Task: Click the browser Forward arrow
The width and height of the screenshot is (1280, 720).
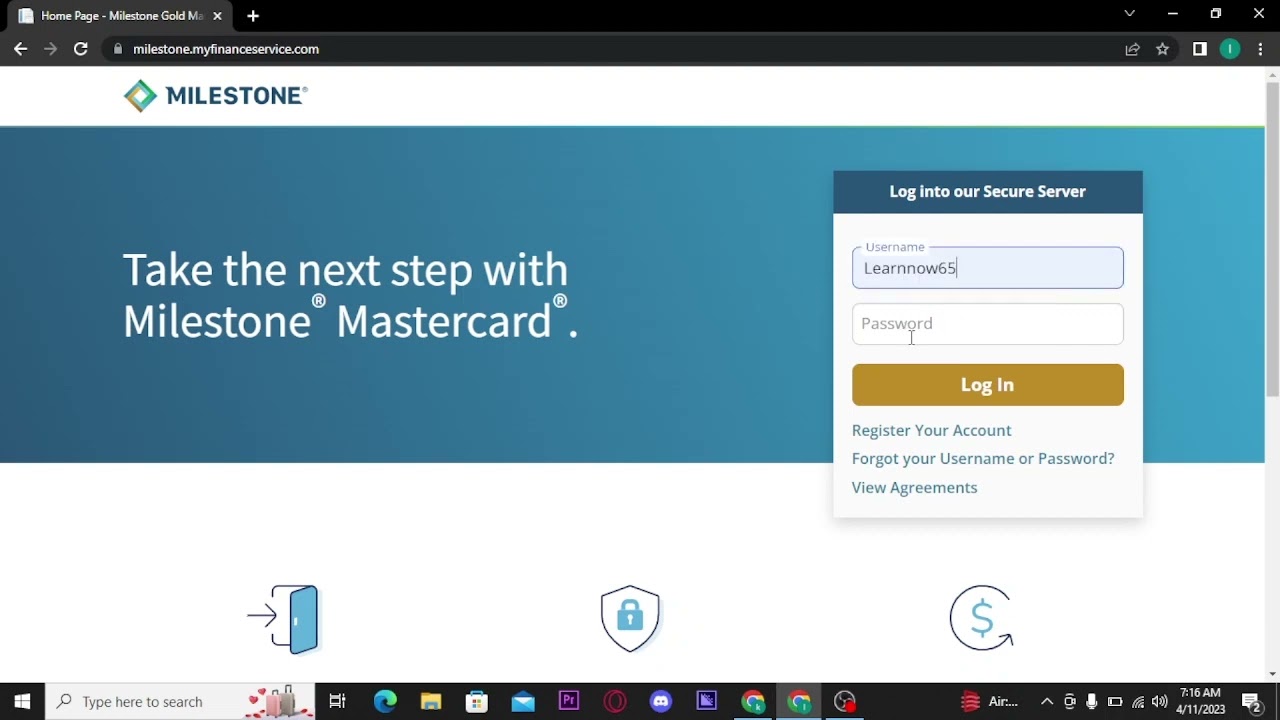Action: pyautogui.click(x=50, y=49)
